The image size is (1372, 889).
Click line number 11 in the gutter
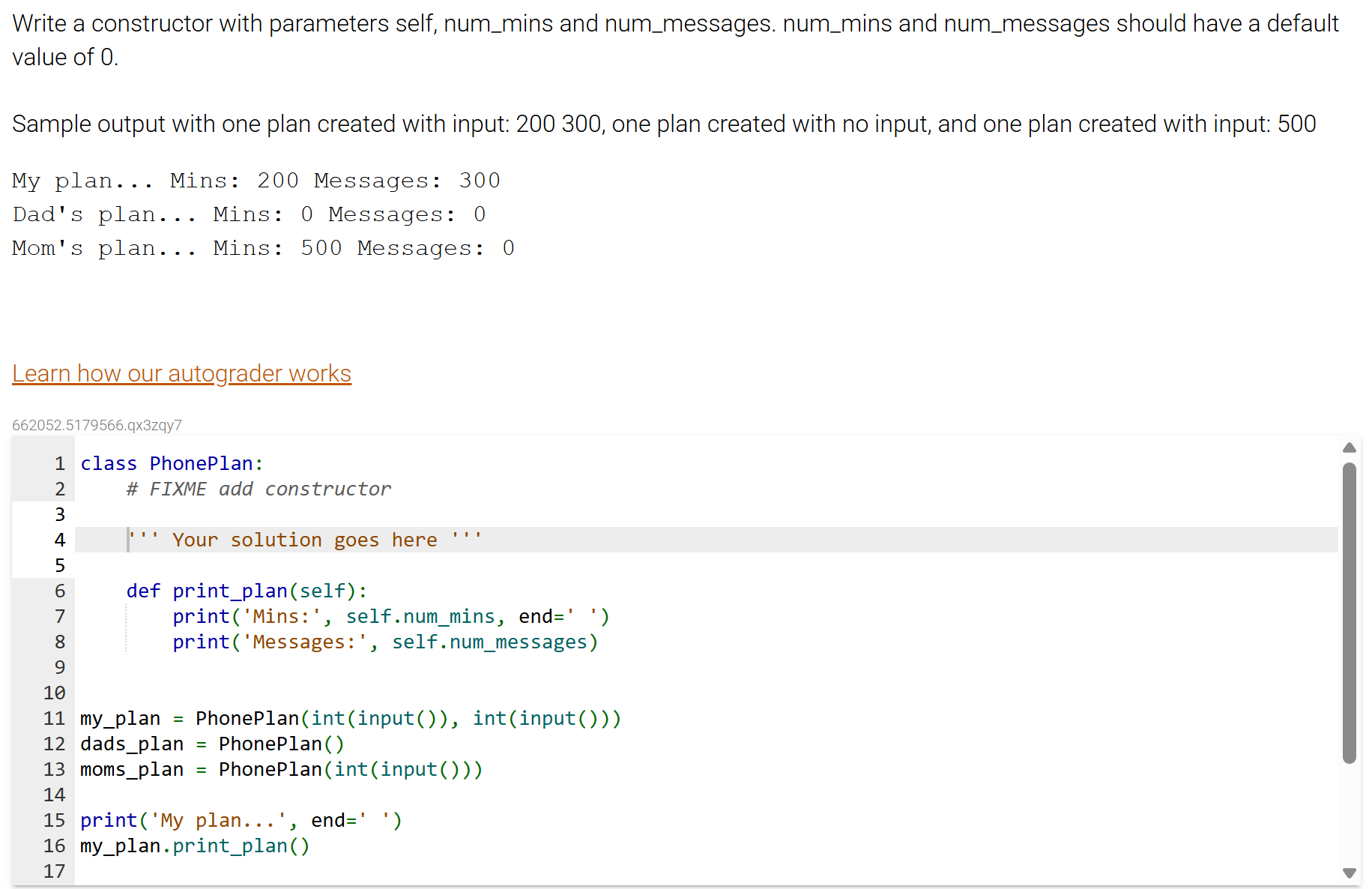pyautogui.click(x=54, y=718)
